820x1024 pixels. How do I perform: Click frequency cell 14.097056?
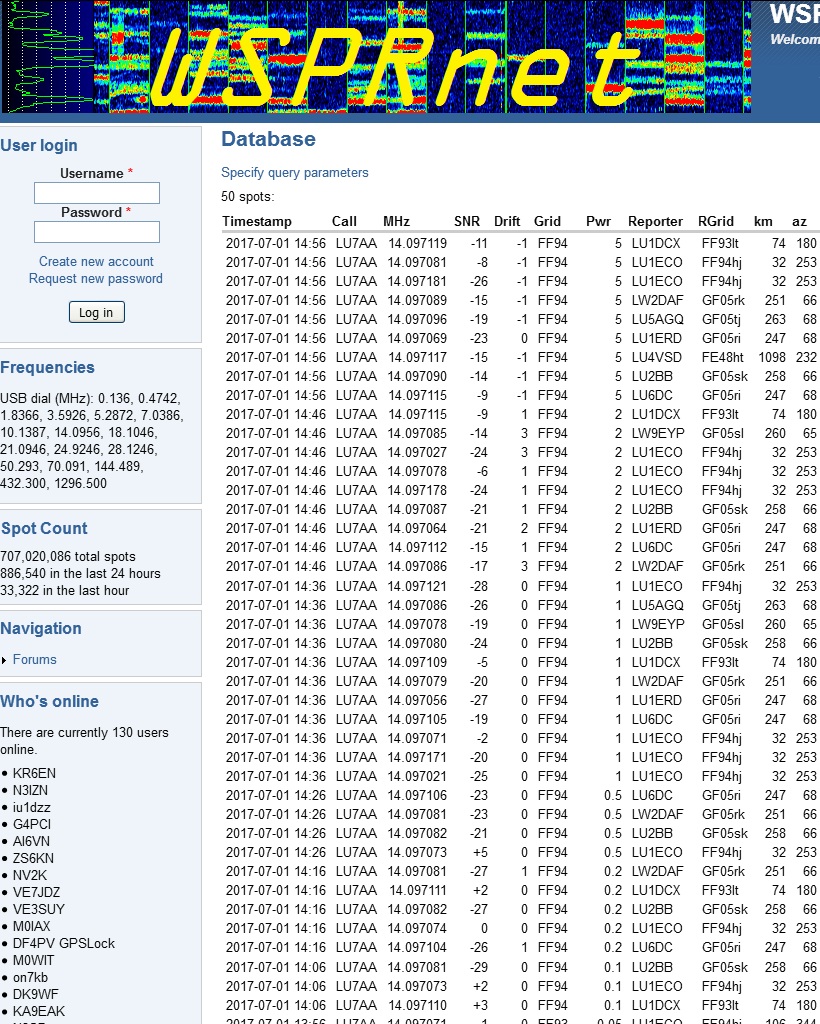coord(418,700)
